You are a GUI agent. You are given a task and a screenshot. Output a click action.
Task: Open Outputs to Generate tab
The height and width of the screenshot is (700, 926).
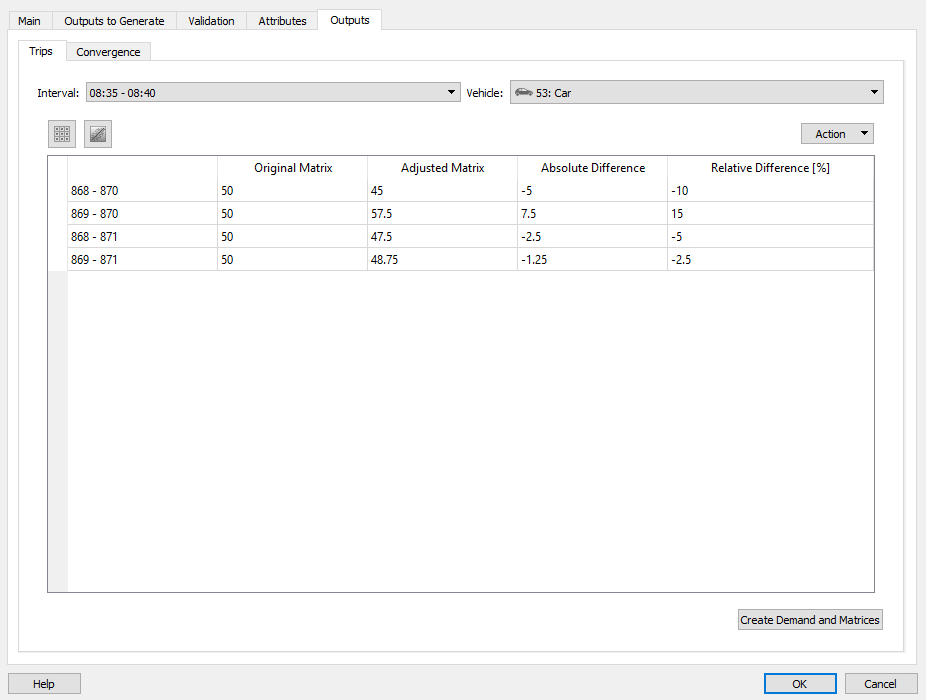click(x=114, y=21)
